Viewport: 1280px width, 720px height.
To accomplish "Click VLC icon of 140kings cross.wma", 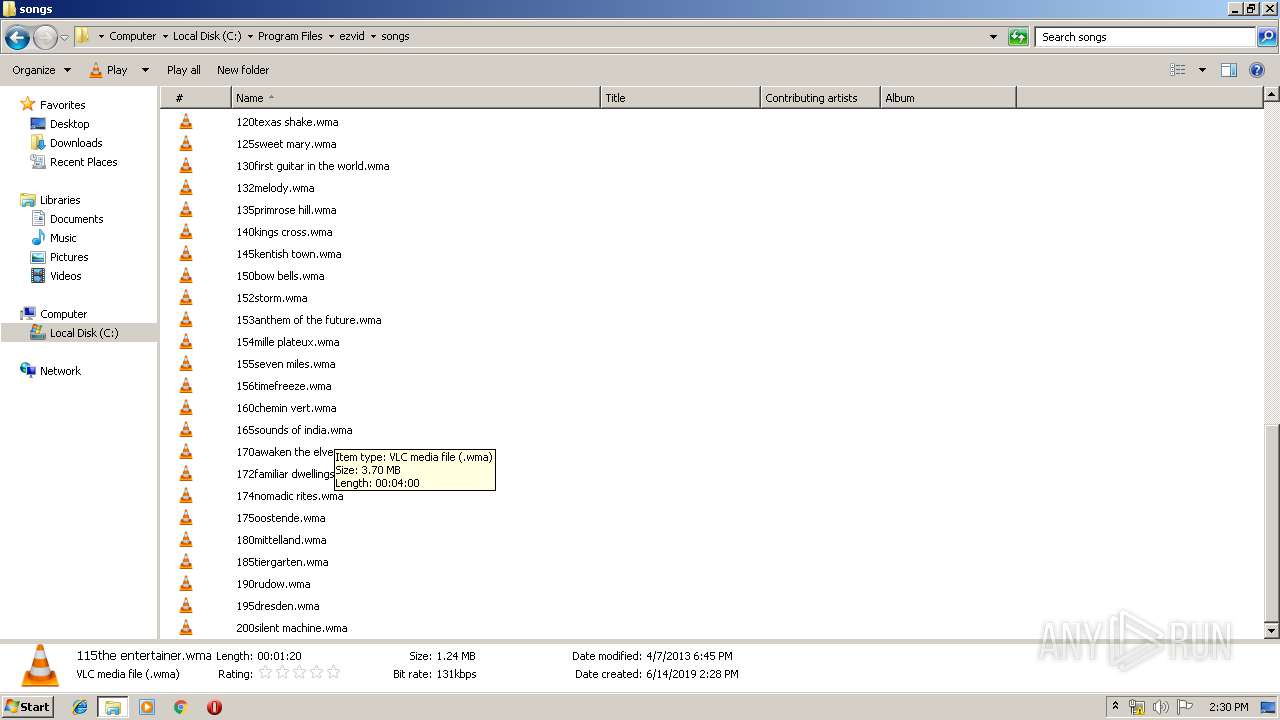I will pyautogui.click(x=185, y=232).
